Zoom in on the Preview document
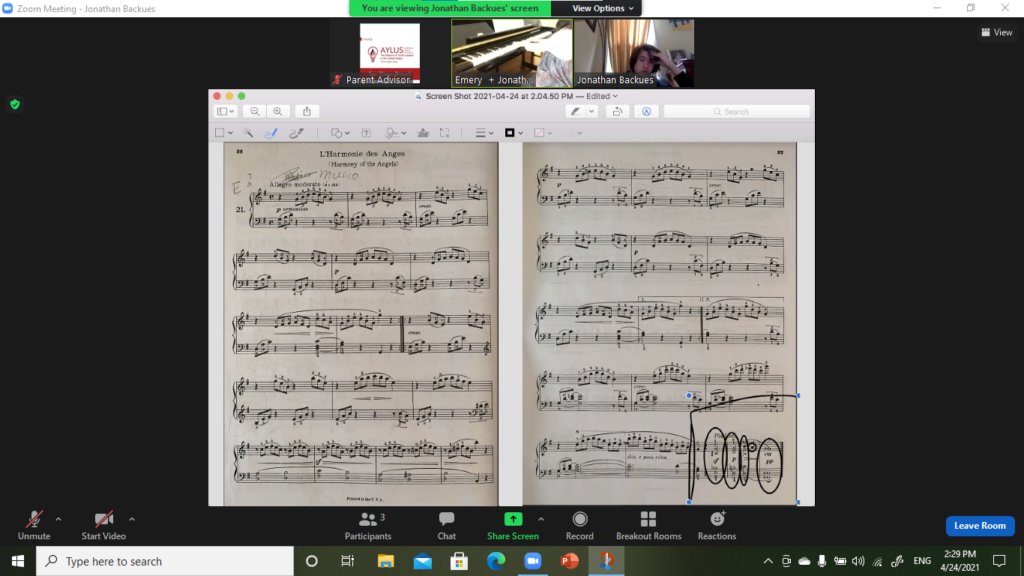1024x576 pixels. tap(278, 112)
